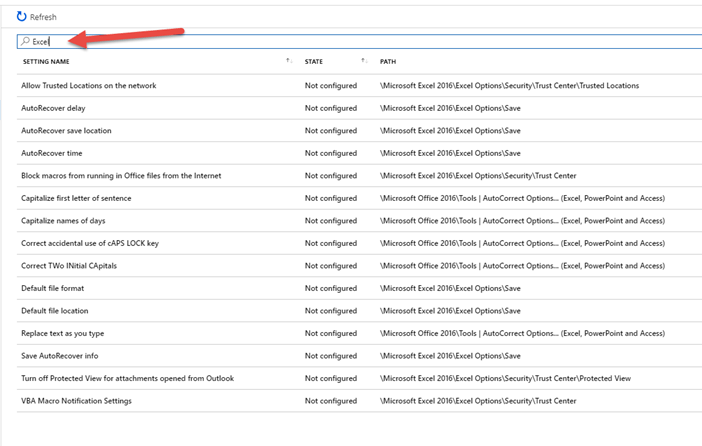Open Allow Trusted Locations on the network

tap(89, 86)
